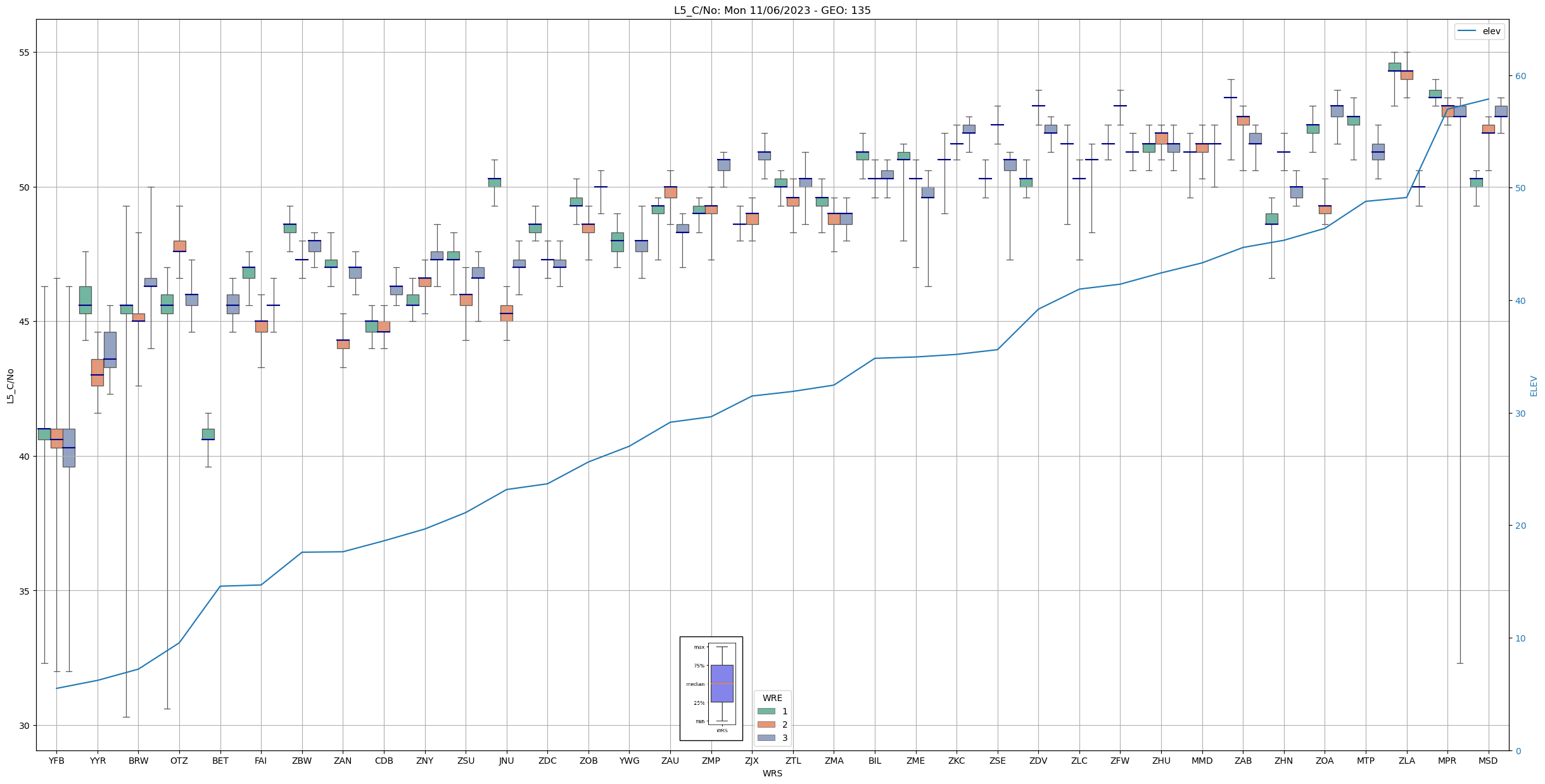
Task: Click the 'ZLC' station tick label
Action: [1079, 761]
